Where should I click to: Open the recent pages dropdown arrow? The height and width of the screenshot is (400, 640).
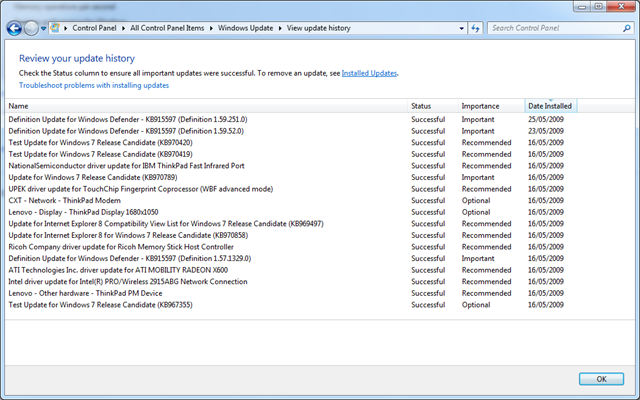tap(43, 29)
